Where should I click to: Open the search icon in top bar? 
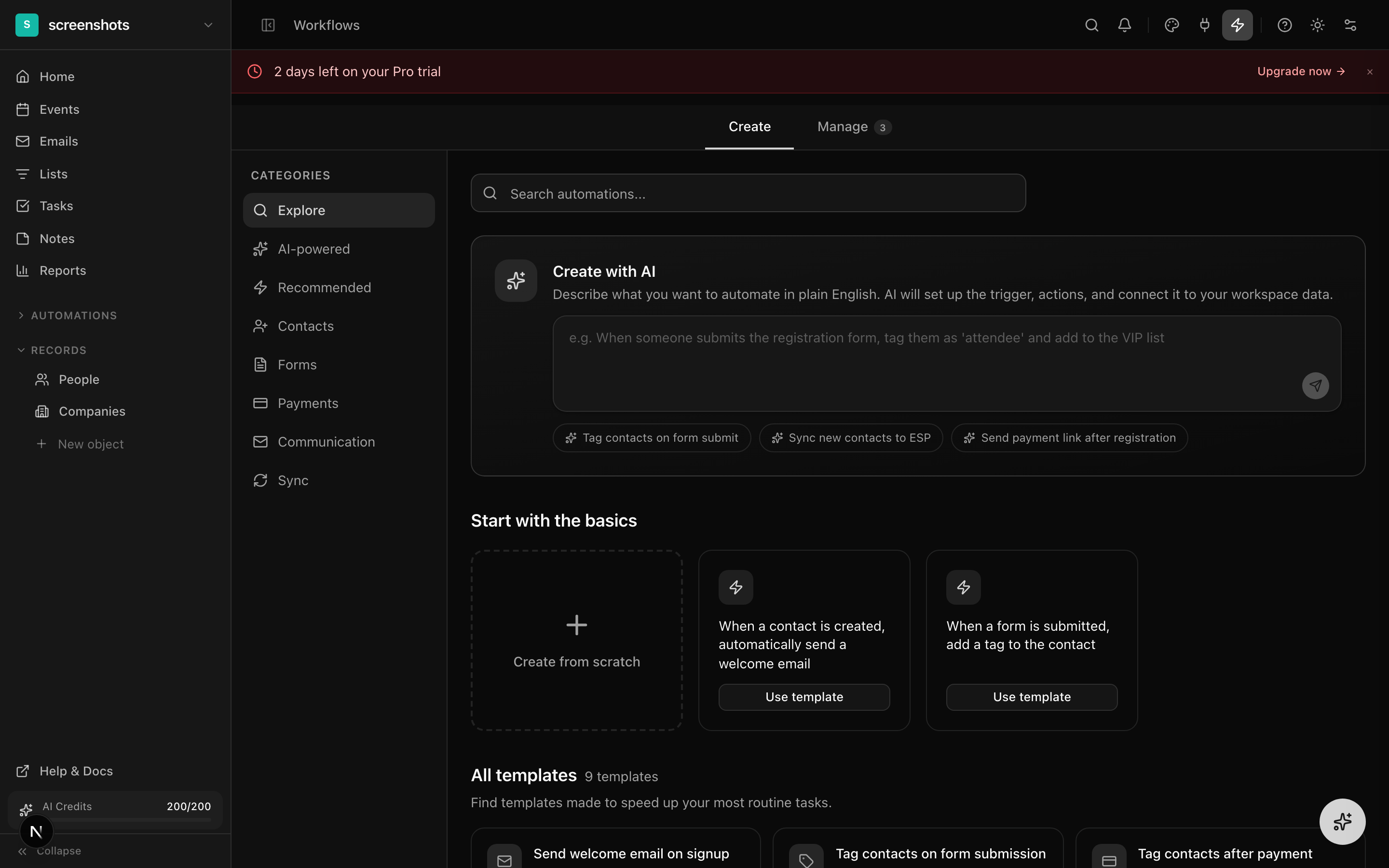[x=1092, y=25]
